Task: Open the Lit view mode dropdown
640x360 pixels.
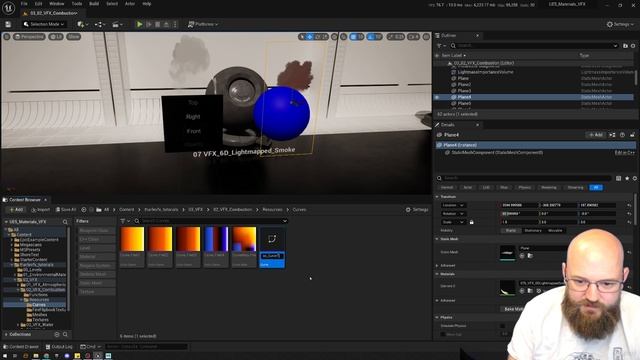Action: [56, 37]
